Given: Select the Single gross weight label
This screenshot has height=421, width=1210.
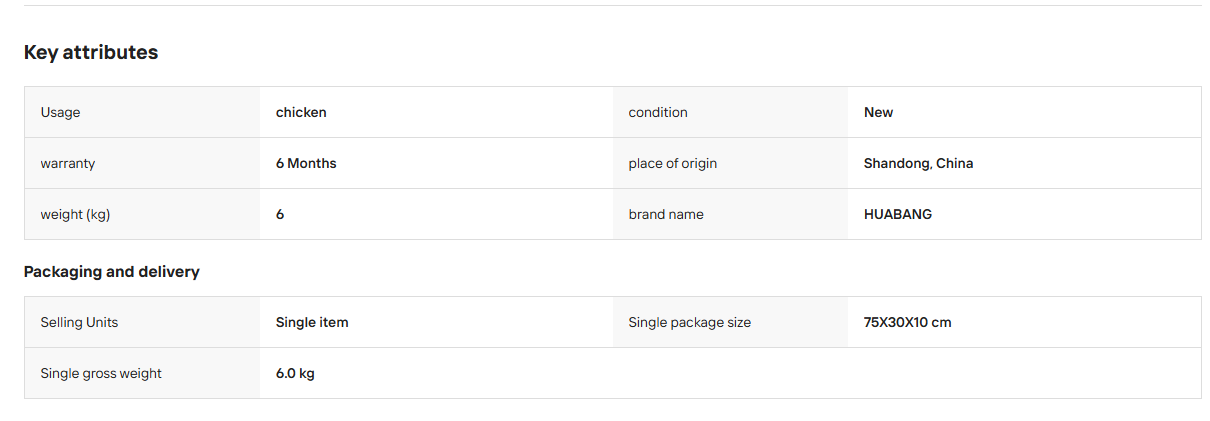Looking at the screenshot, I should click(101, 373).
